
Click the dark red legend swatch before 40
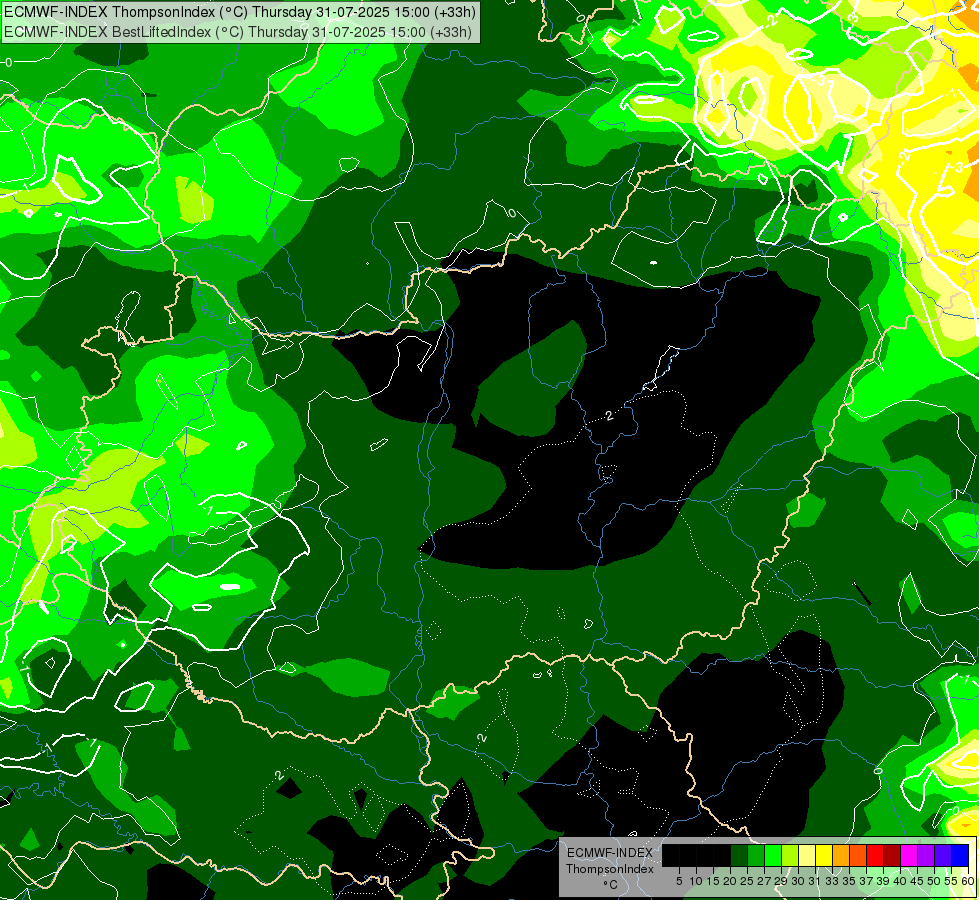coord(892,855)
